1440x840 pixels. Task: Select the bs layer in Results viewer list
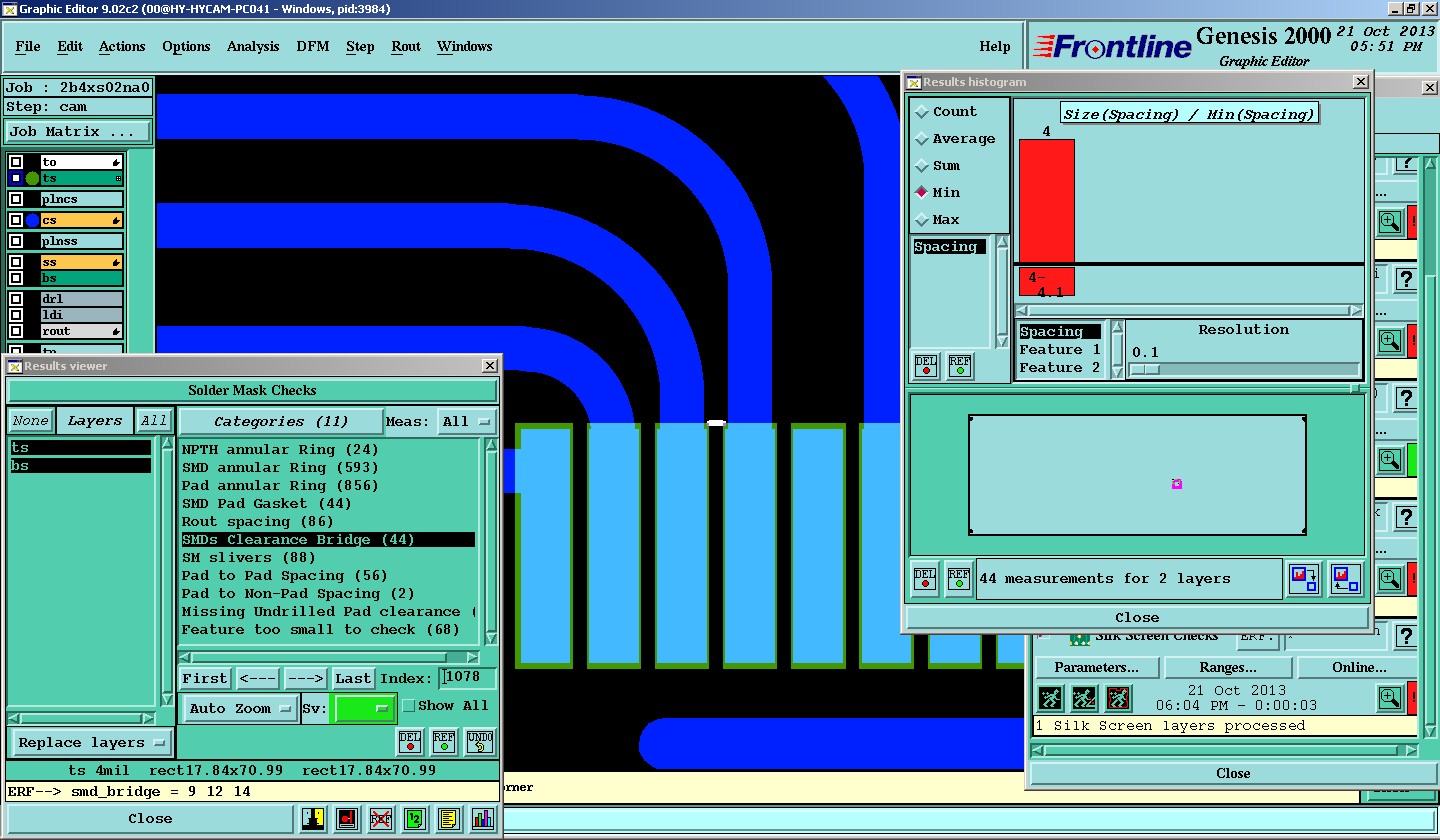pos(81,466)
